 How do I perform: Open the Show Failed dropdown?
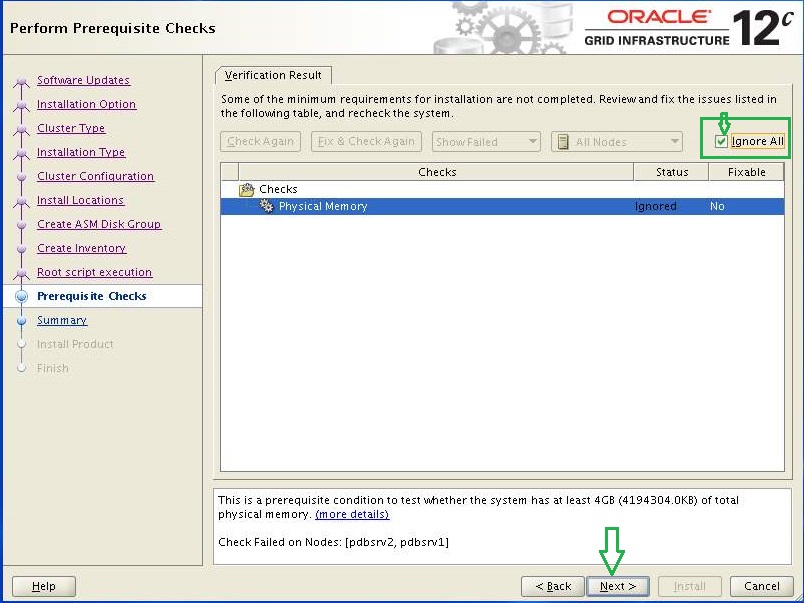486,142
